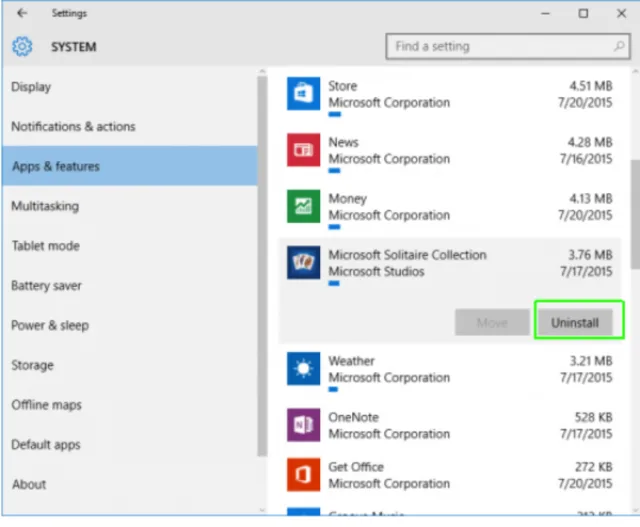Select the red News app icon

(303, 150)
